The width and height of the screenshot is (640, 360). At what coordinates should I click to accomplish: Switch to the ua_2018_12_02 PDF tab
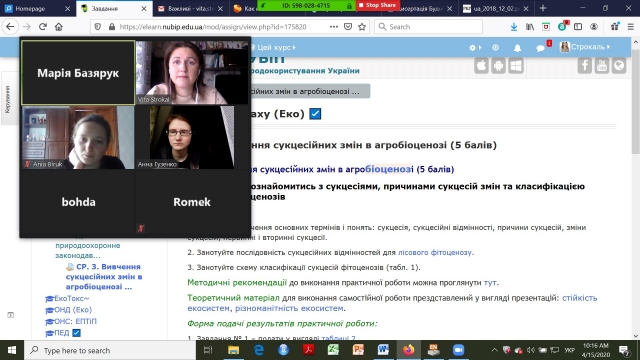point(496,8)
